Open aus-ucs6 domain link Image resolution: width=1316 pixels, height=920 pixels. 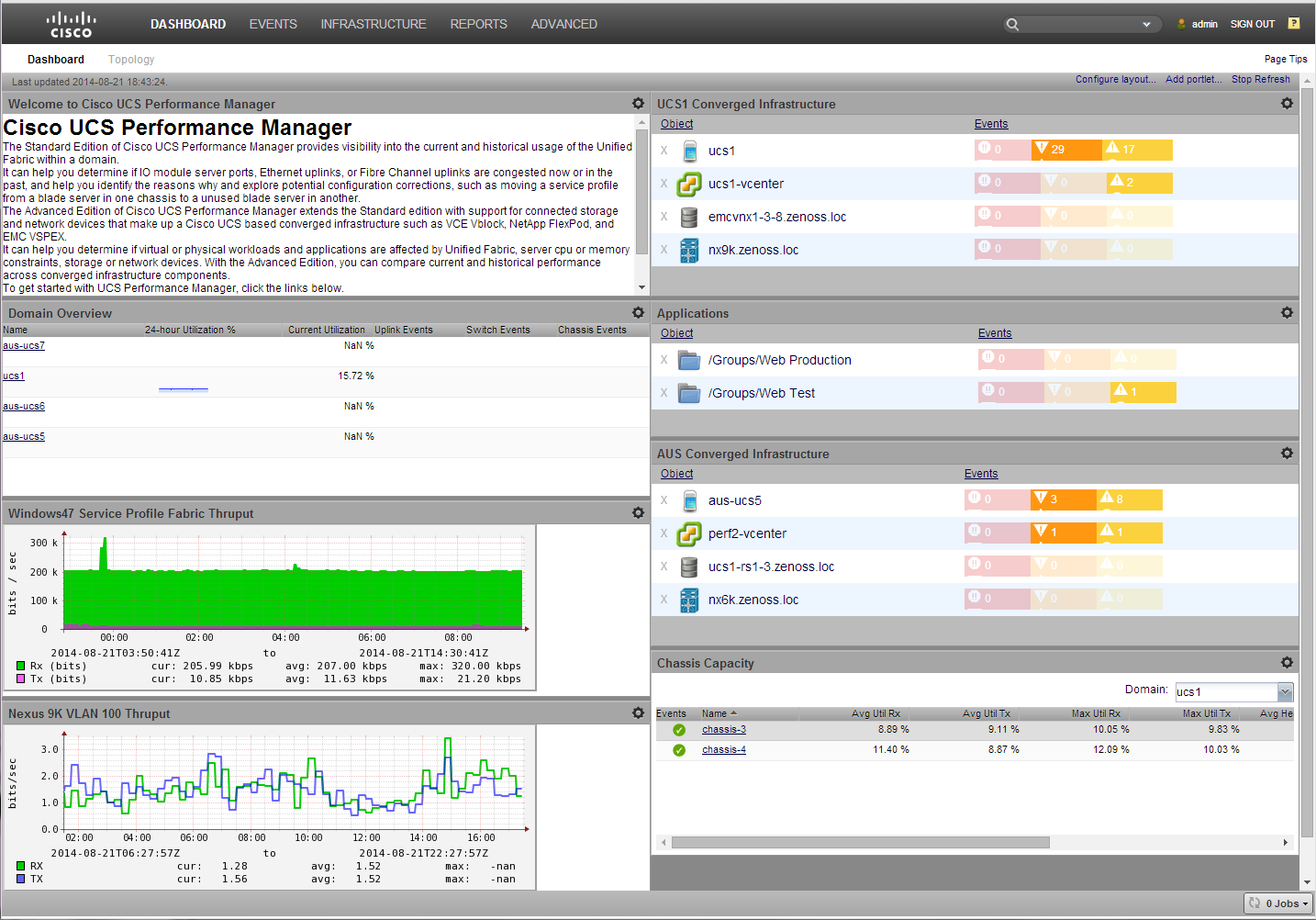(x=24, y=407)
